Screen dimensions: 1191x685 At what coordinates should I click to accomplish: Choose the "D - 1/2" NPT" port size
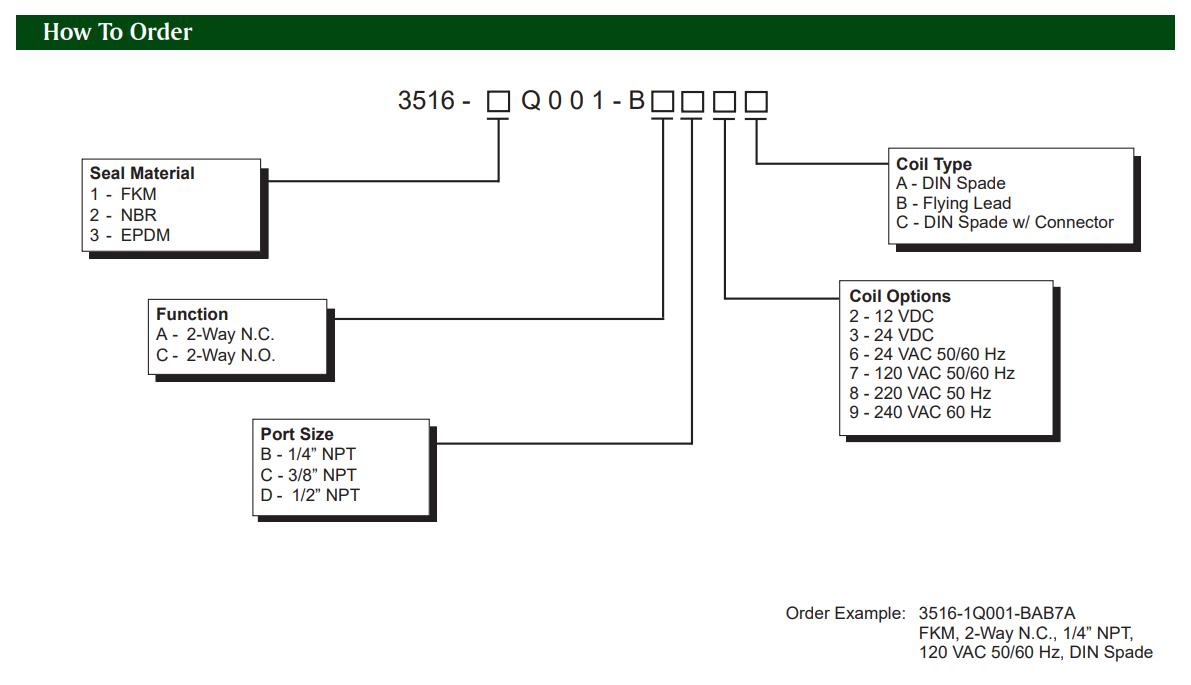[x=310, y=495]
